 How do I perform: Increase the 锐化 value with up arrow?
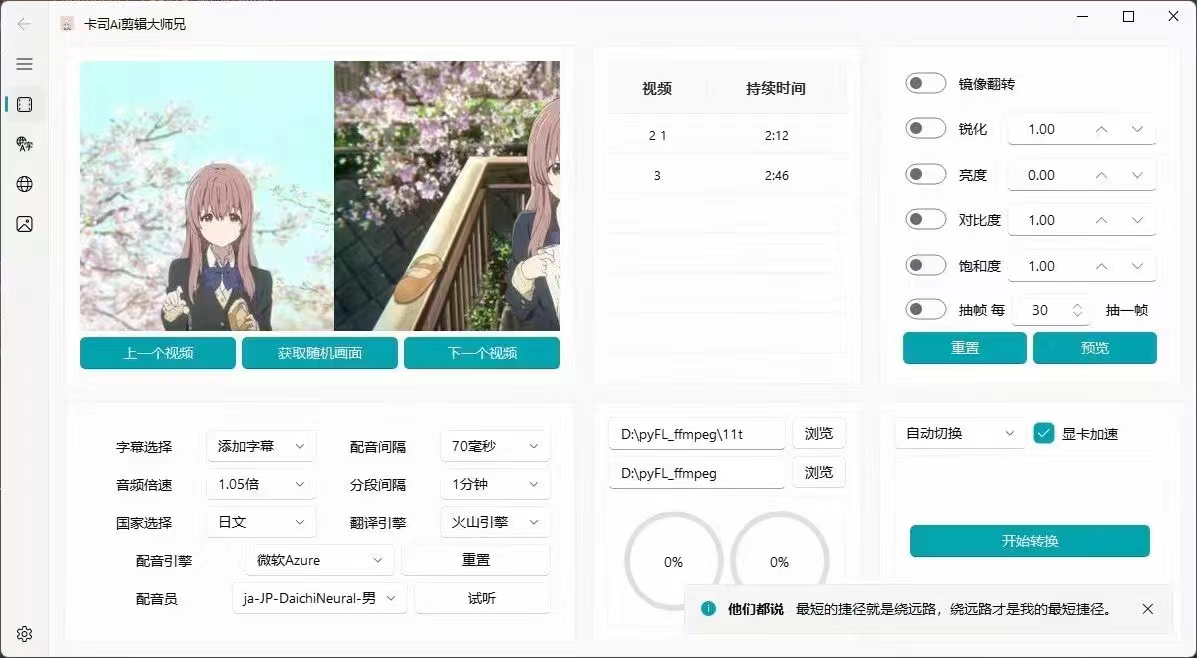click(1101, 129)
